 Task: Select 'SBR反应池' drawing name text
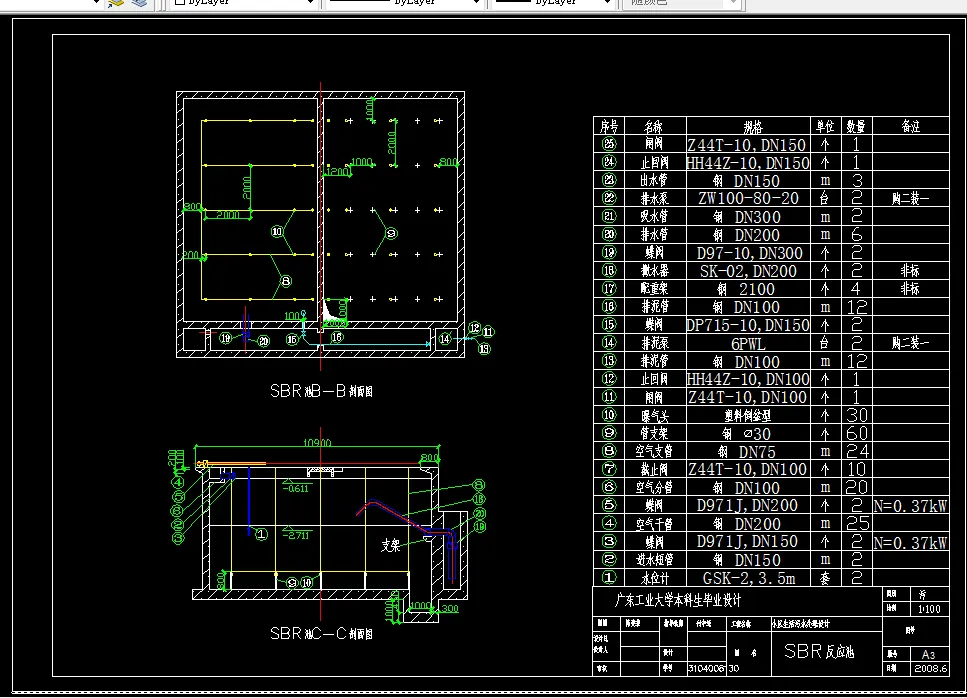point(819,651)
